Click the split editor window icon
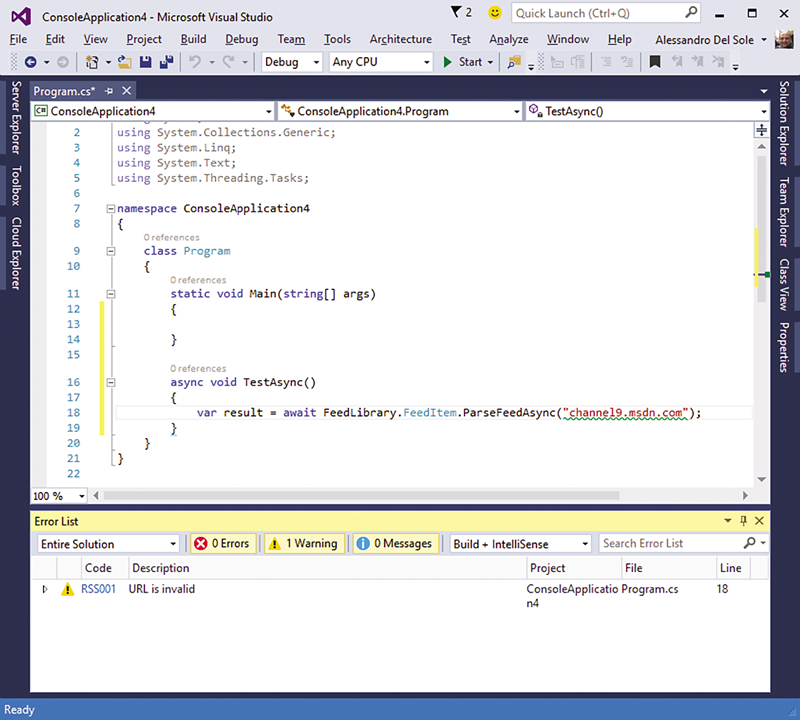This screenshot has height=720, width=800. [x=761, y=130]
